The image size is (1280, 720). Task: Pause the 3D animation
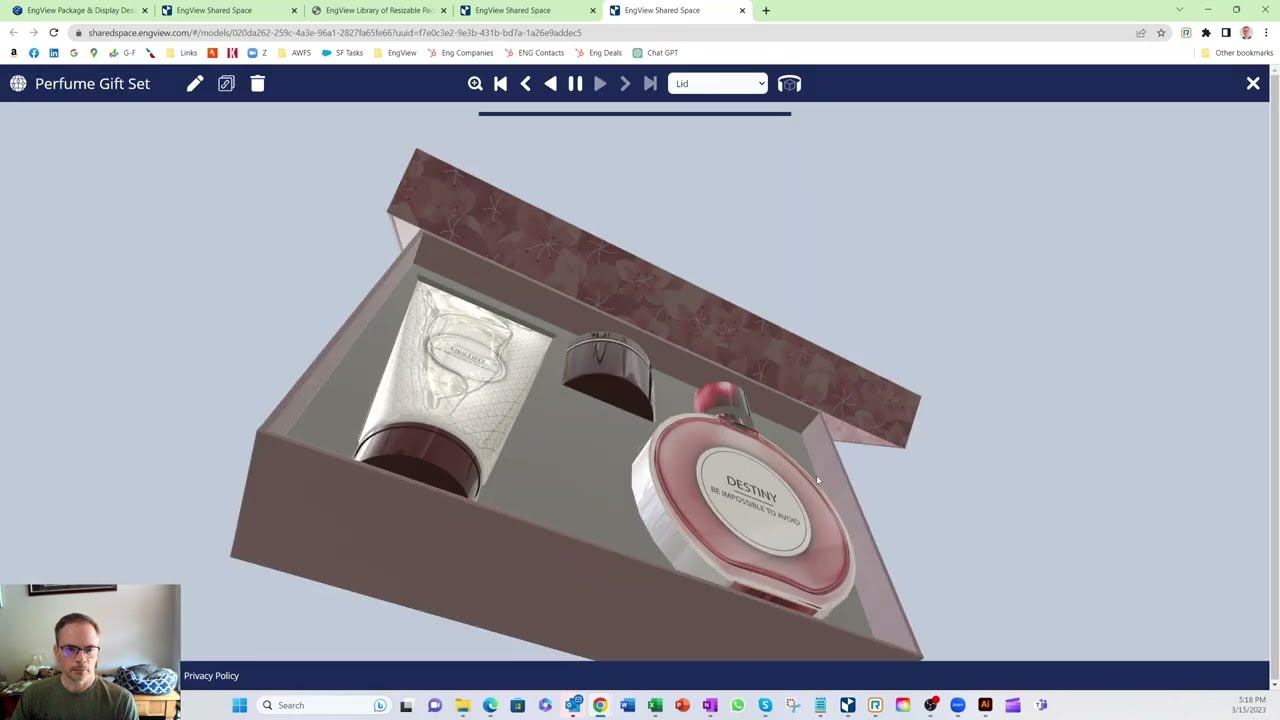(x=575, y=84)
